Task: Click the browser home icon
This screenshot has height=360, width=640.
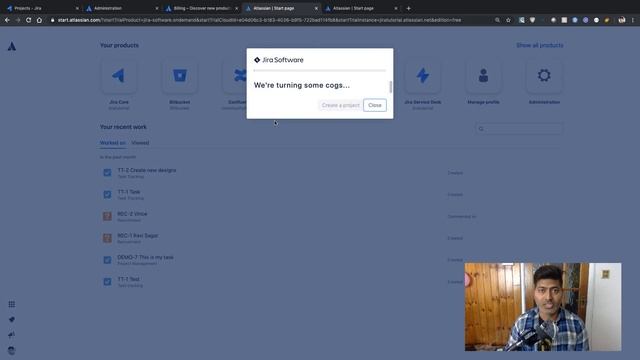Action: tap(39, 20)
